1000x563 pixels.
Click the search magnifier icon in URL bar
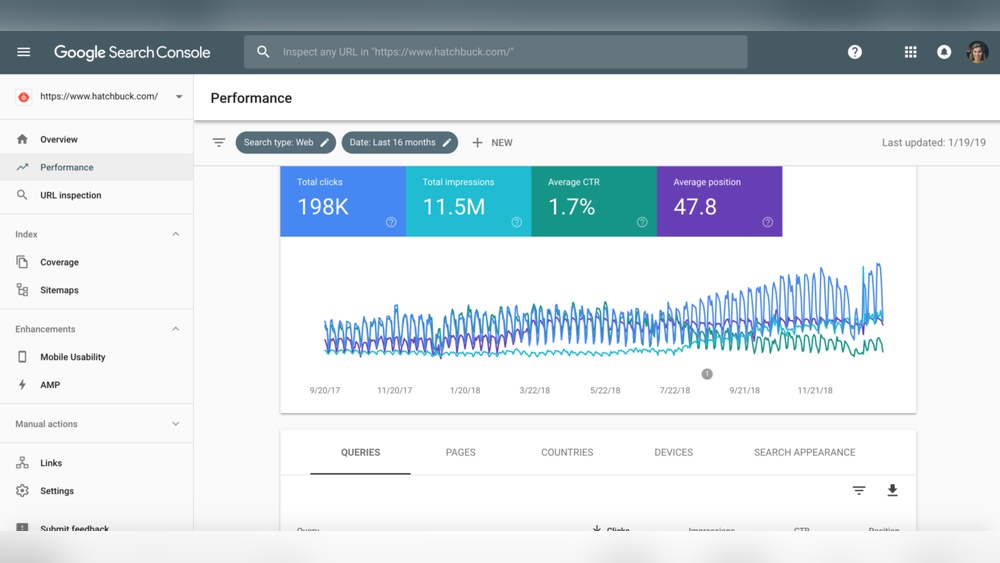pyautogui.click(x=263, y=52)
